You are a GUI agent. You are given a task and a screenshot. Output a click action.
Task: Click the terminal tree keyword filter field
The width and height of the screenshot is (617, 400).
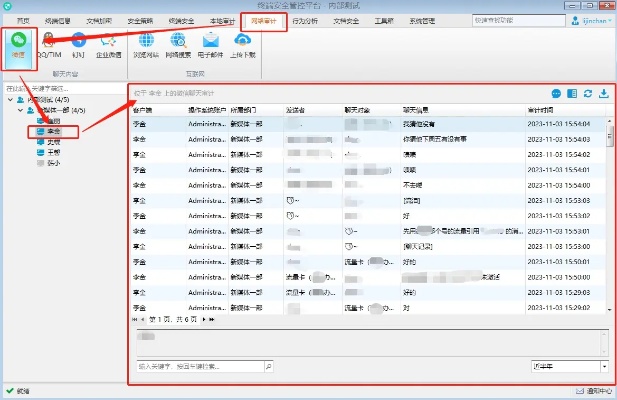pyautogui.click(x=65, y=88)
